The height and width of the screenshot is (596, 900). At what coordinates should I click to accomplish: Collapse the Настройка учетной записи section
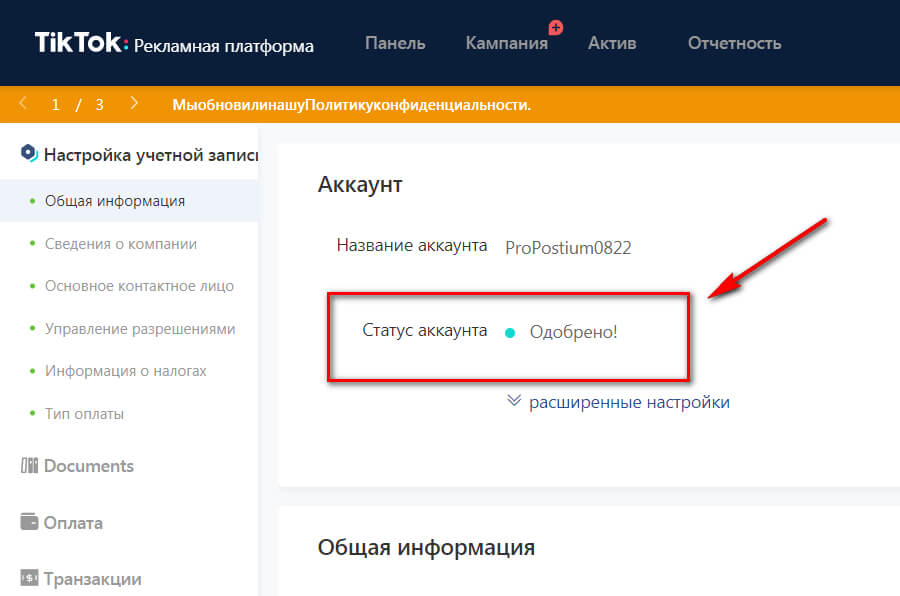point(150,153)
